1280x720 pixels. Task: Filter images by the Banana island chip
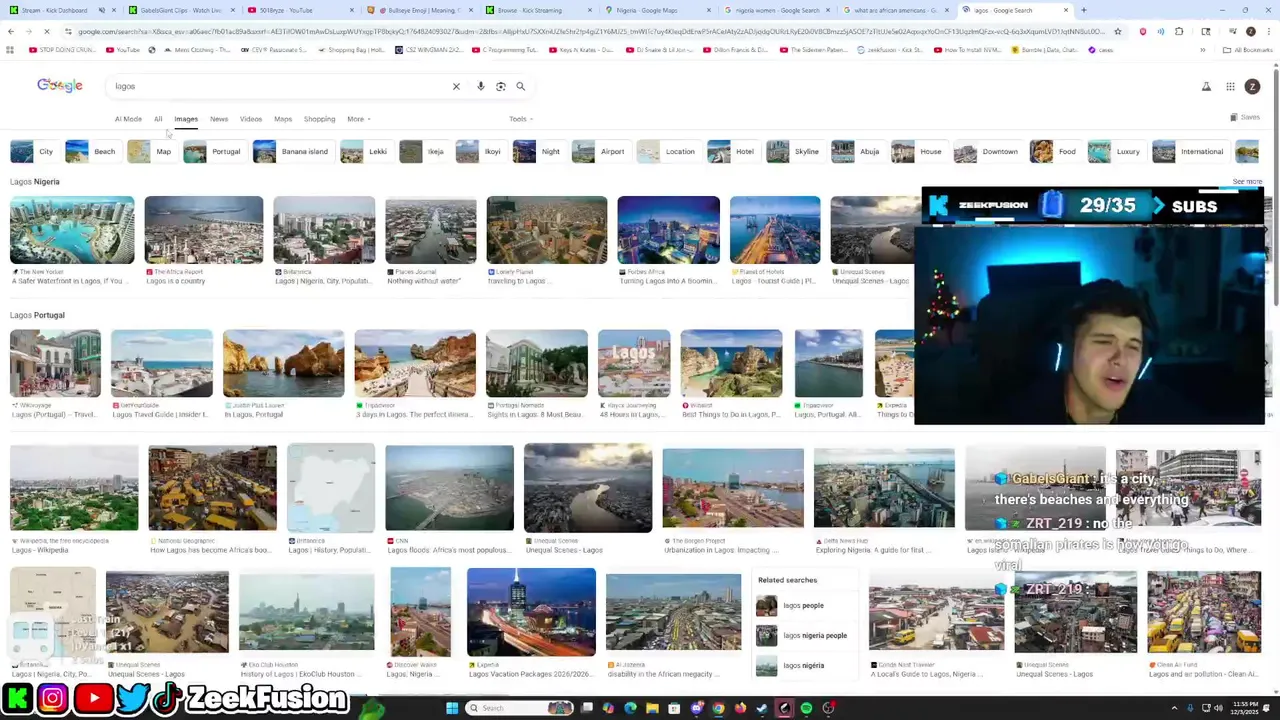tap(292, 152)
